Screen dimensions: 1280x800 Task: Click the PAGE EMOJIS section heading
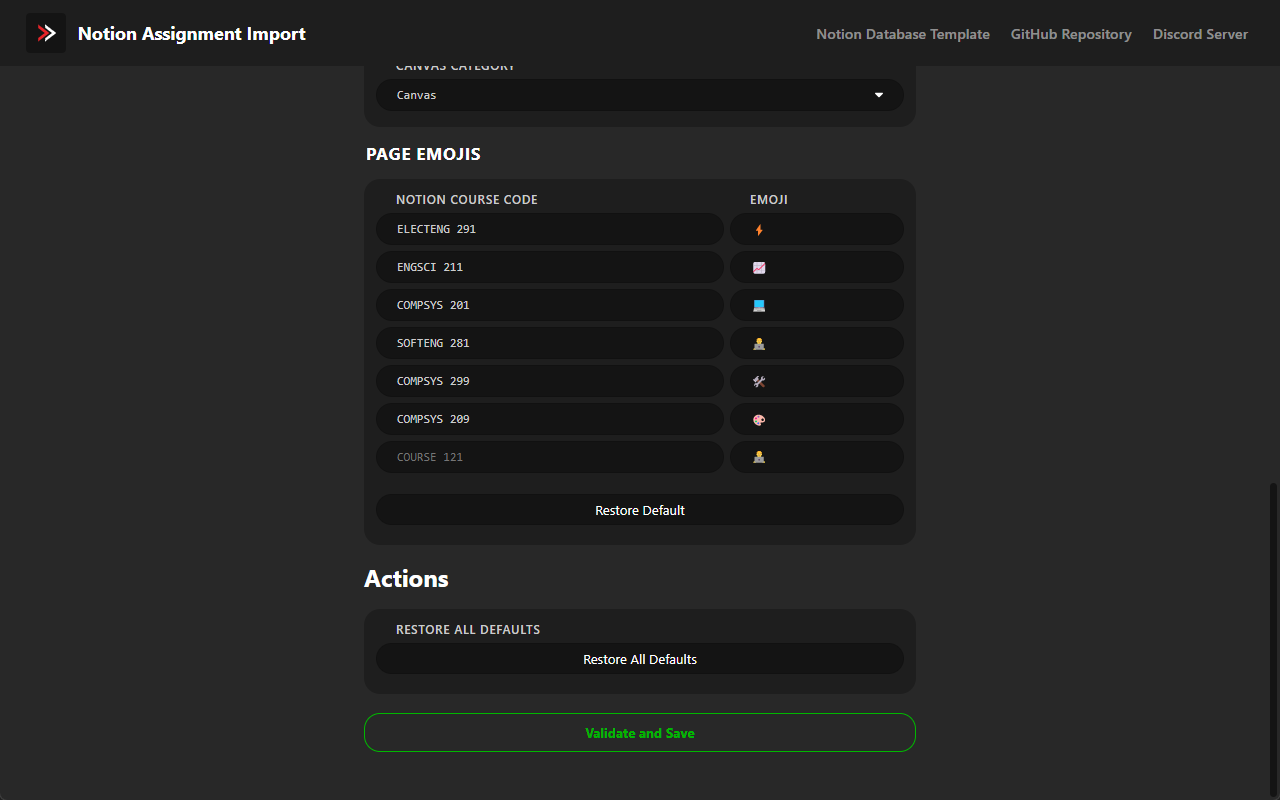(x=423, y=154)
